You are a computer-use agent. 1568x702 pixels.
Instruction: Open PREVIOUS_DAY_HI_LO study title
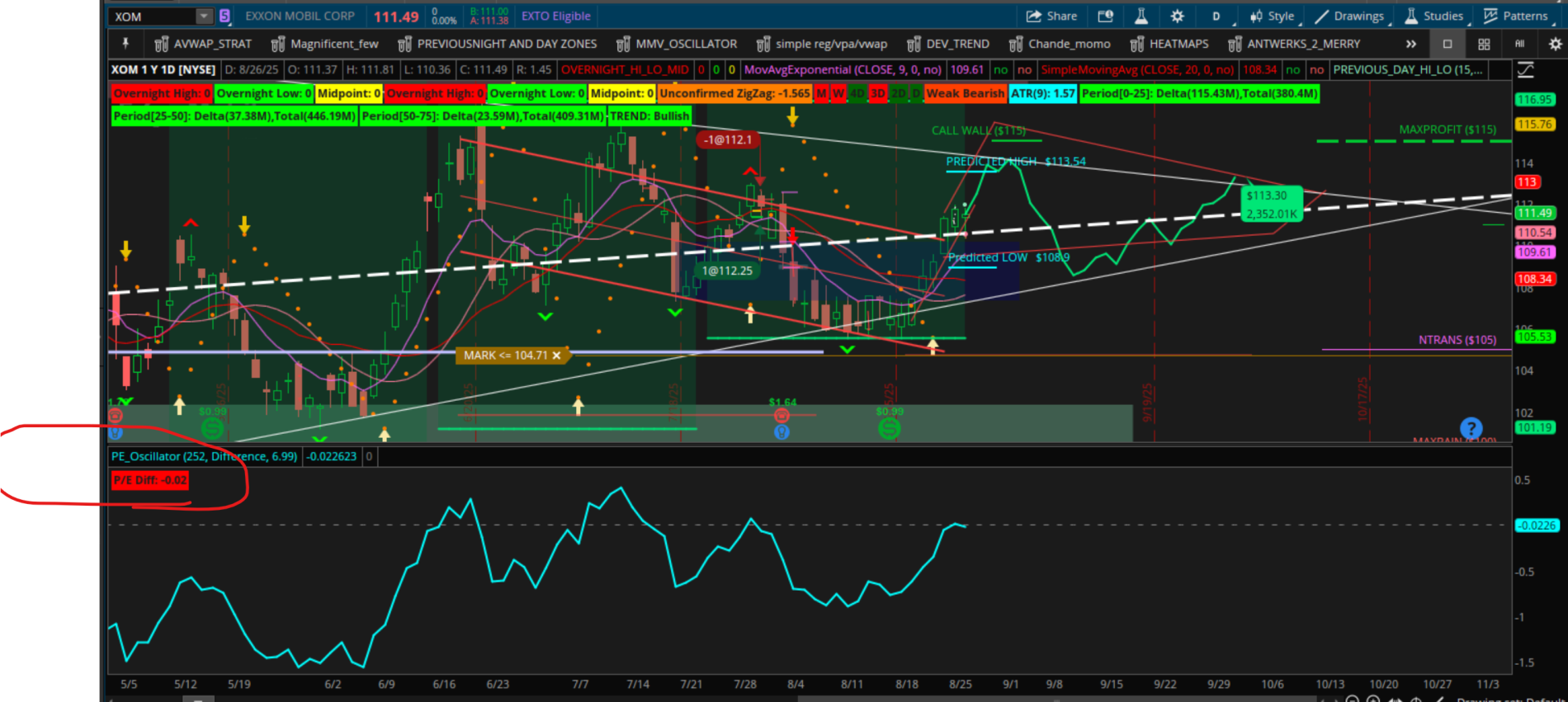pos(1408,70)
